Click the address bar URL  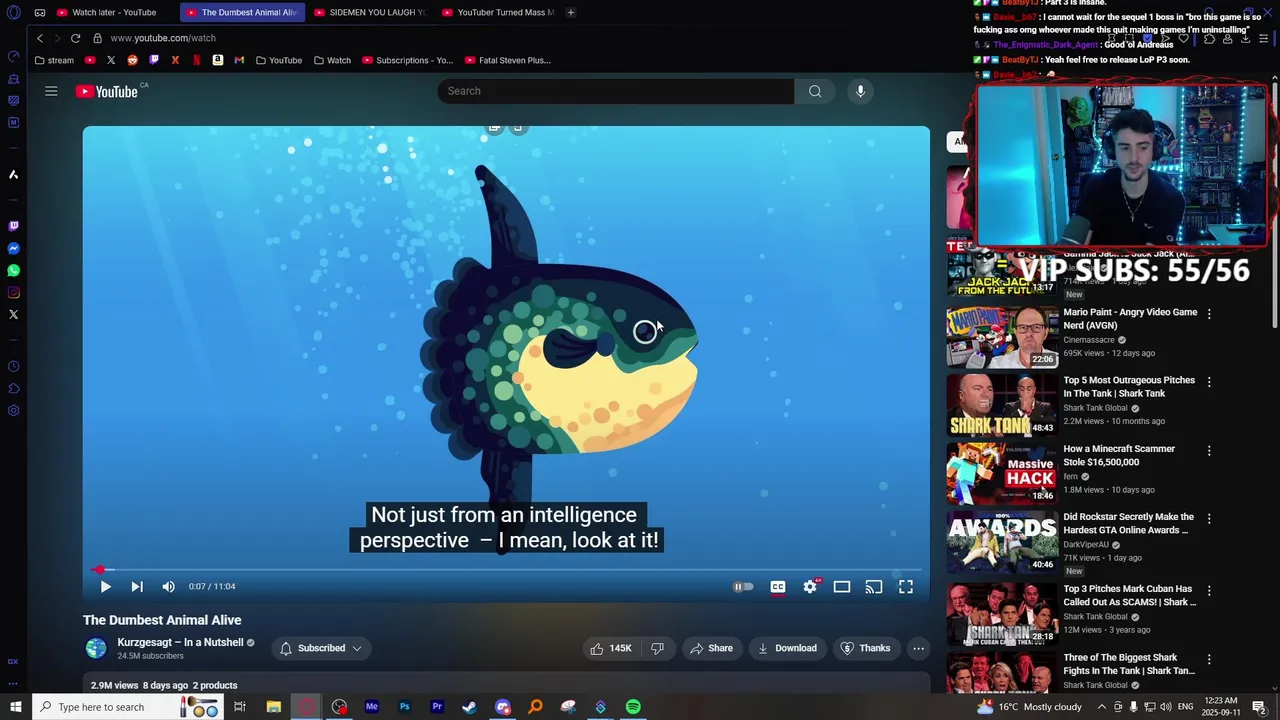[163, 38]
